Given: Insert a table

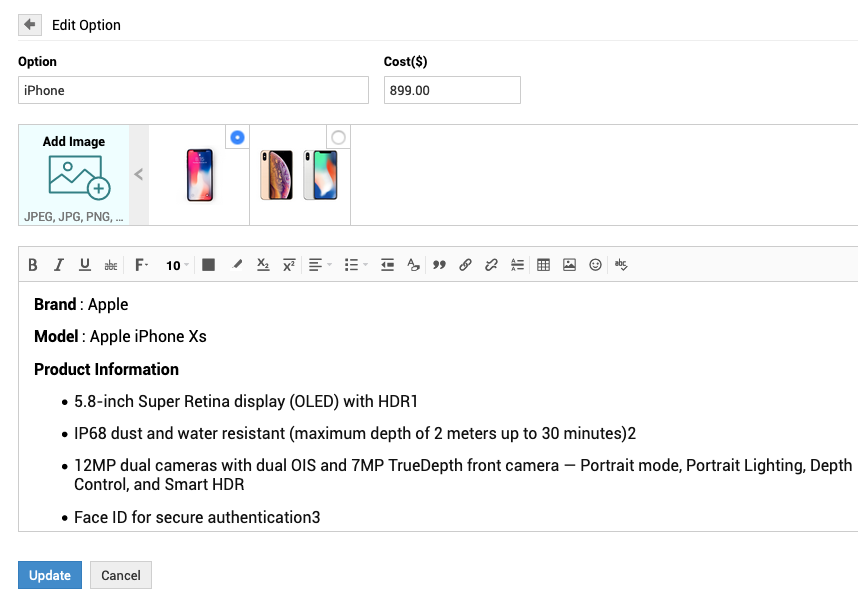Looking at the screenshot, I should coord(543,265).
